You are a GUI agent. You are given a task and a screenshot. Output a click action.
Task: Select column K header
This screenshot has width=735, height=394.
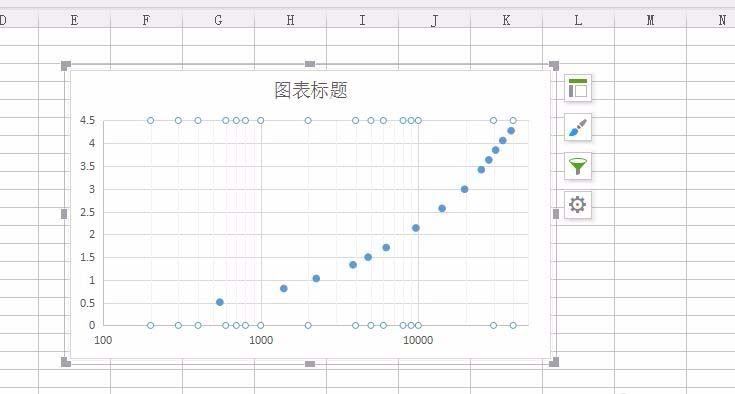pos(506,20)
